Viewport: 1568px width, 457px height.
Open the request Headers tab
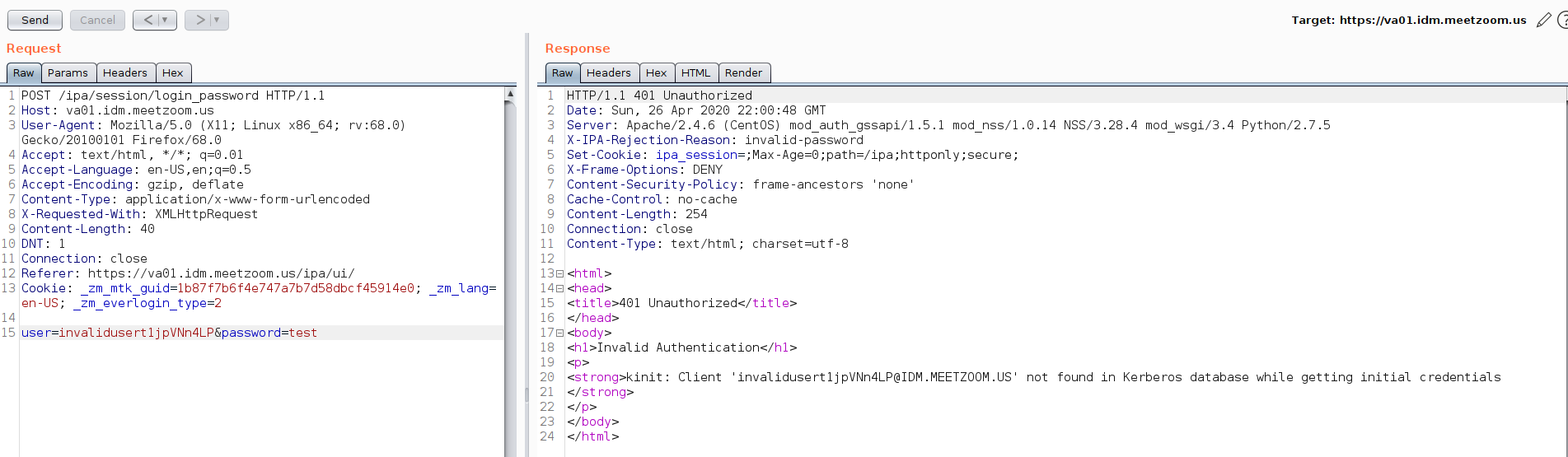pyautogui.click(x=125, y=72)
